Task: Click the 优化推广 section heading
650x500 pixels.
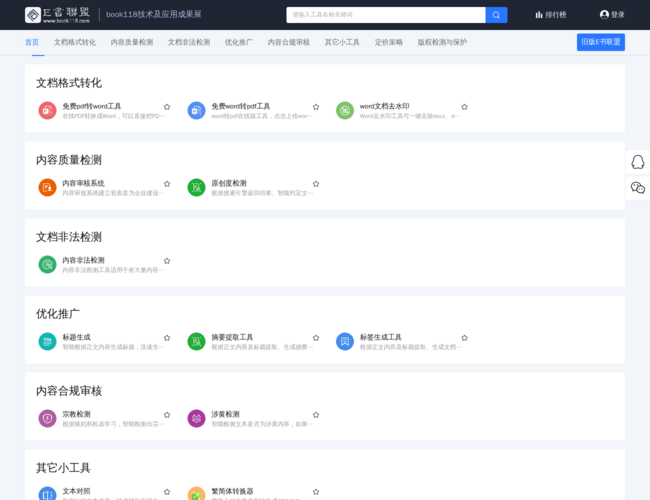Action: click(x=58, y=314)
